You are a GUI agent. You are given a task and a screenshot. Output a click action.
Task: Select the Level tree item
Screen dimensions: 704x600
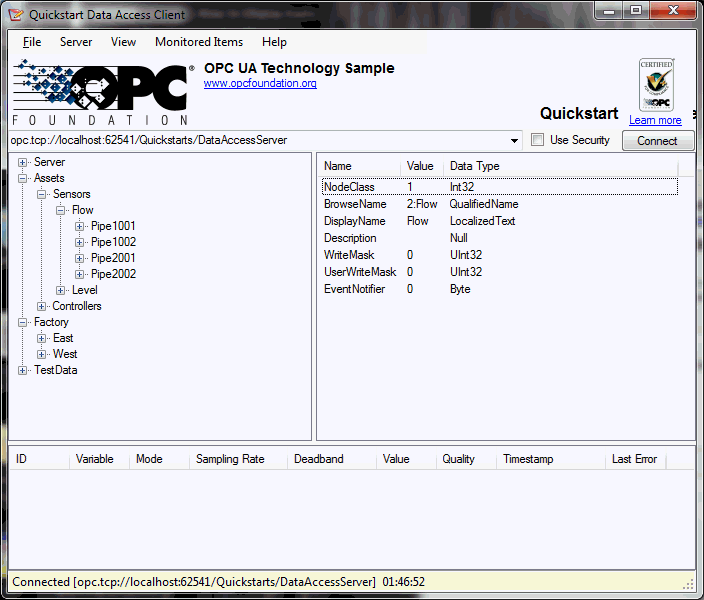(x=84, y=290)
